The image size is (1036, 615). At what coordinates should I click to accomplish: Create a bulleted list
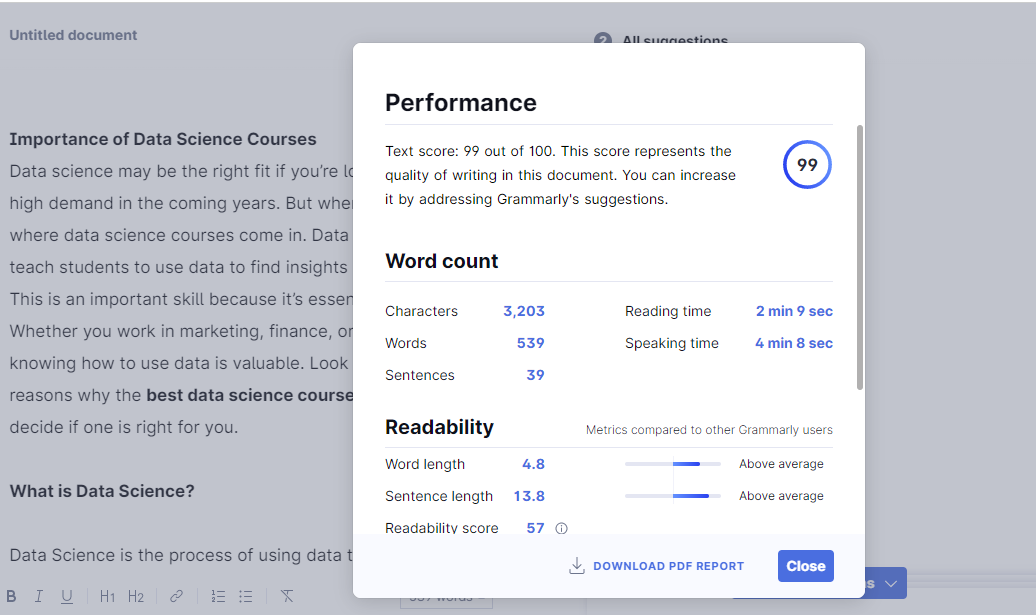pos(246,596)
